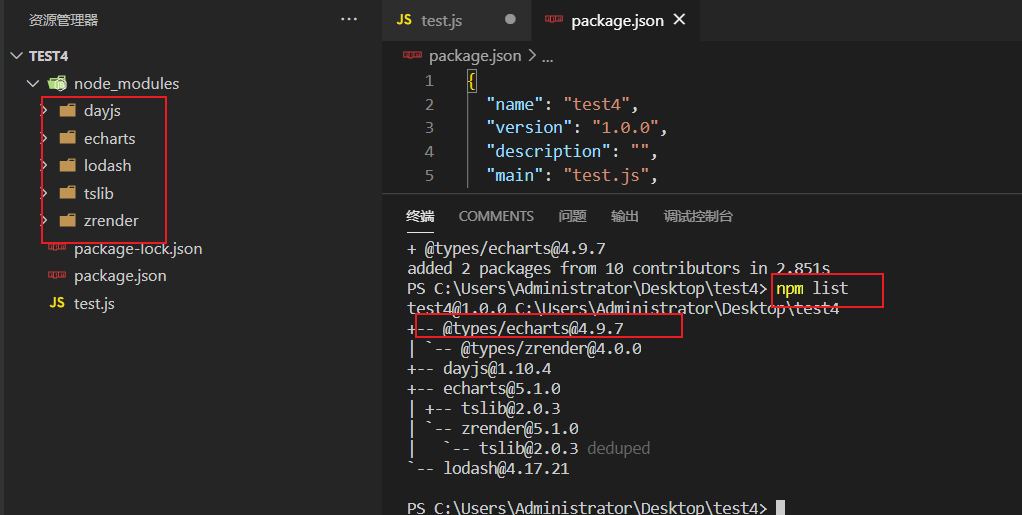The height and width of the screenshot is (515, 1022).
Task: Click the JS icon beside test.js file
Action: (x=57, y=303)
